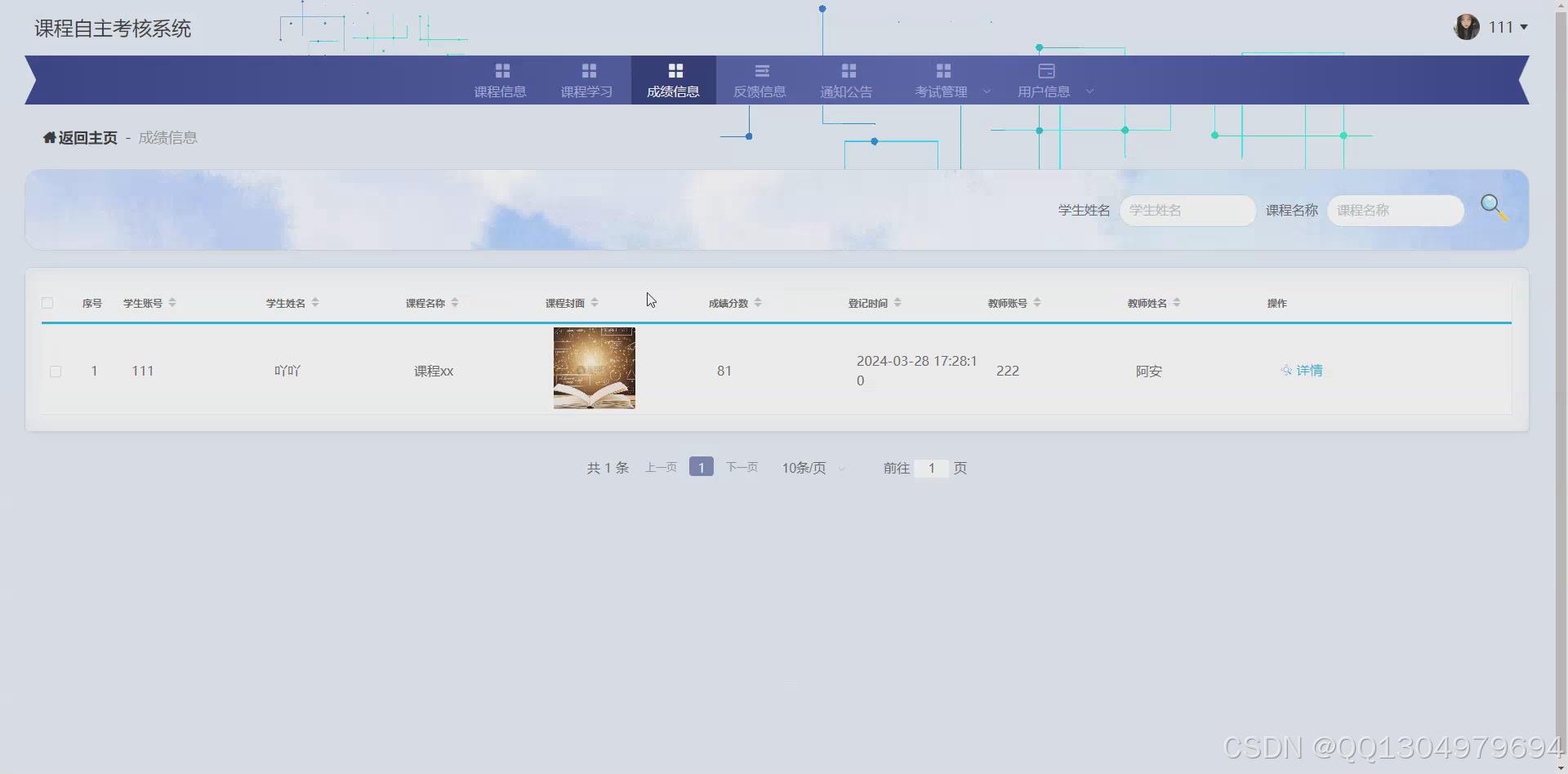Click the course cover thumbnail for 课程xx
The height and width of the screenshot is (774, 1568).
pyautogui.click(x=594, y=367)
